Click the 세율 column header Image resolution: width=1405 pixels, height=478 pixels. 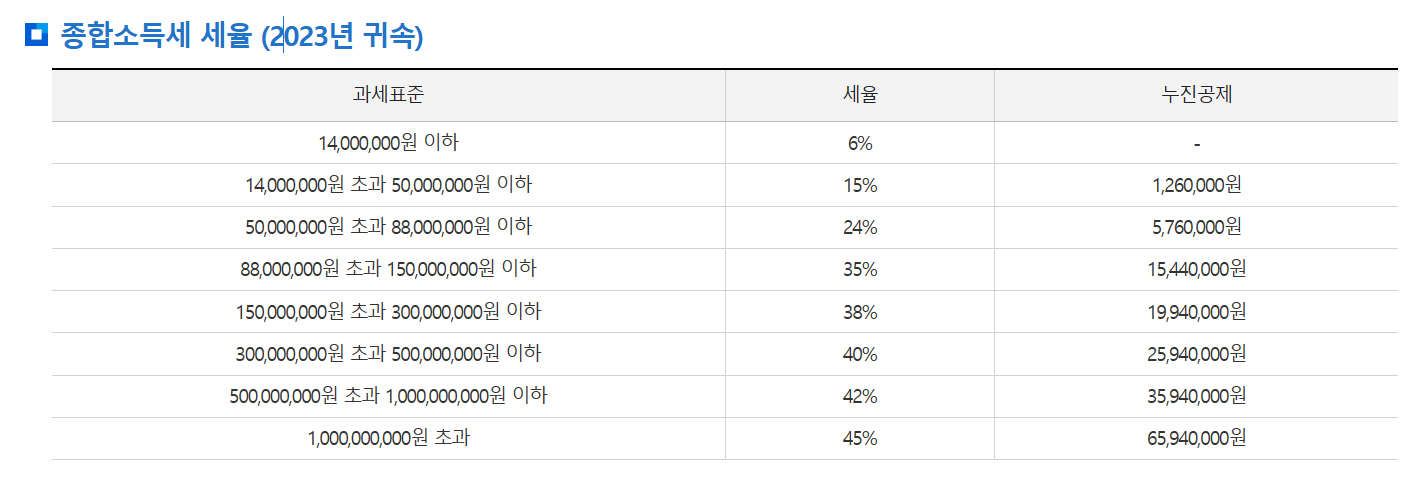[860, 95]
